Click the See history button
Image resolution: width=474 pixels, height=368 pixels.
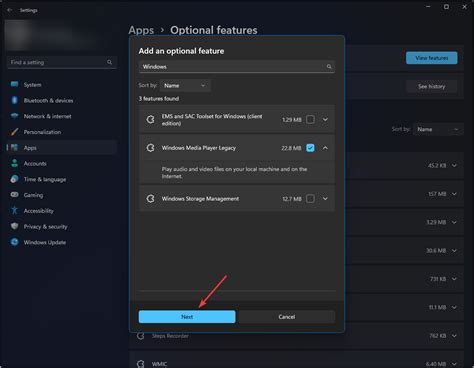point(432,86)
